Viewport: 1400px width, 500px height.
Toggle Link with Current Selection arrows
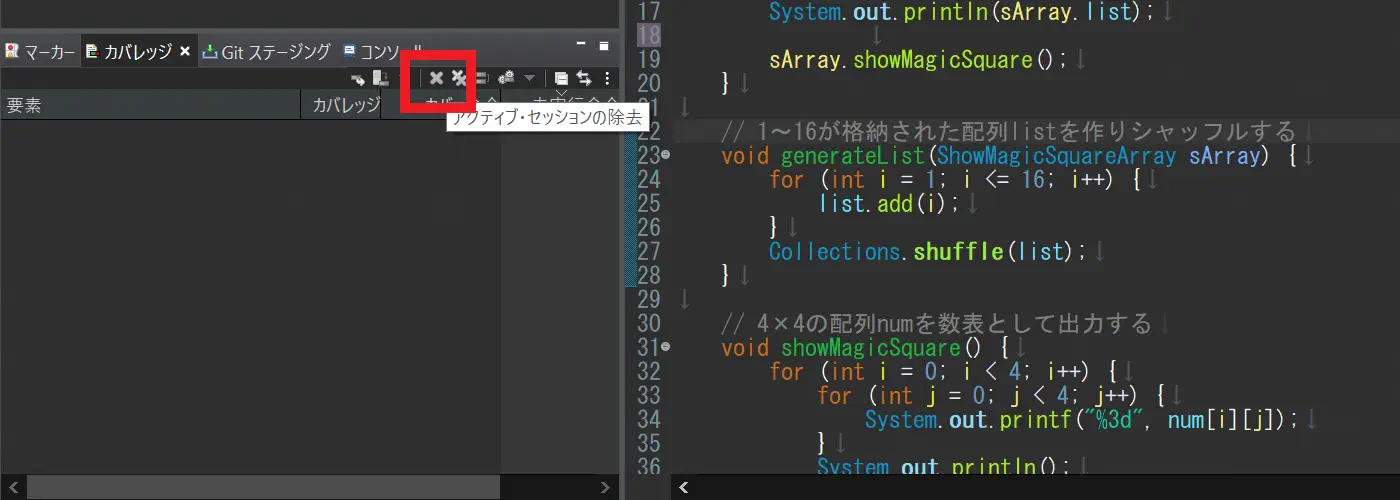click(584, 78)
